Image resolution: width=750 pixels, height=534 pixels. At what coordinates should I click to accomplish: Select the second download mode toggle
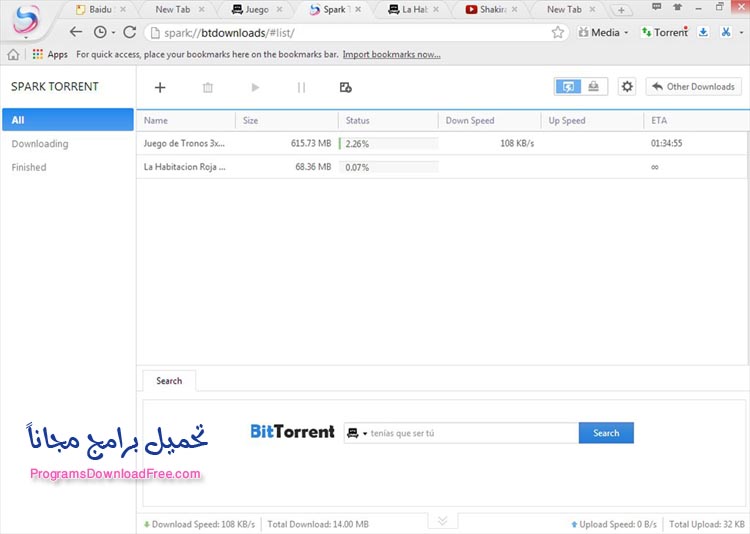pyautogui.click(x=594, y=87)
